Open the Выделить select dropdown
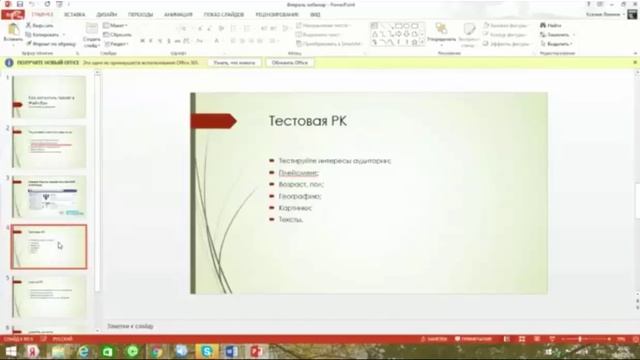640x360 pixels. point(556,44)
